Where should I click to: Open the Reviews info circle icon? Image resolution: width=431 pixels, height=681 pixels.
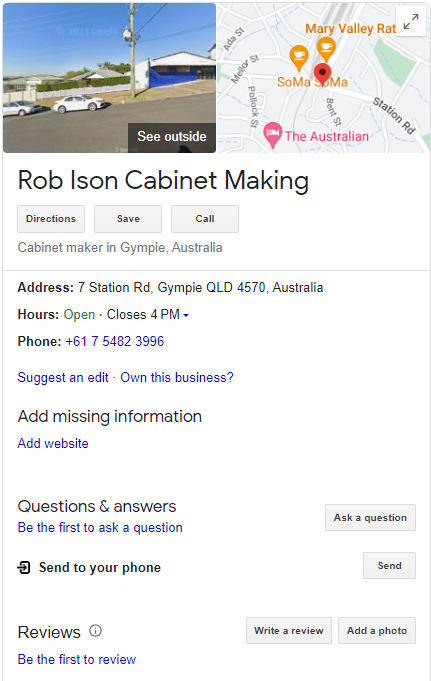[x=95, y=630]
